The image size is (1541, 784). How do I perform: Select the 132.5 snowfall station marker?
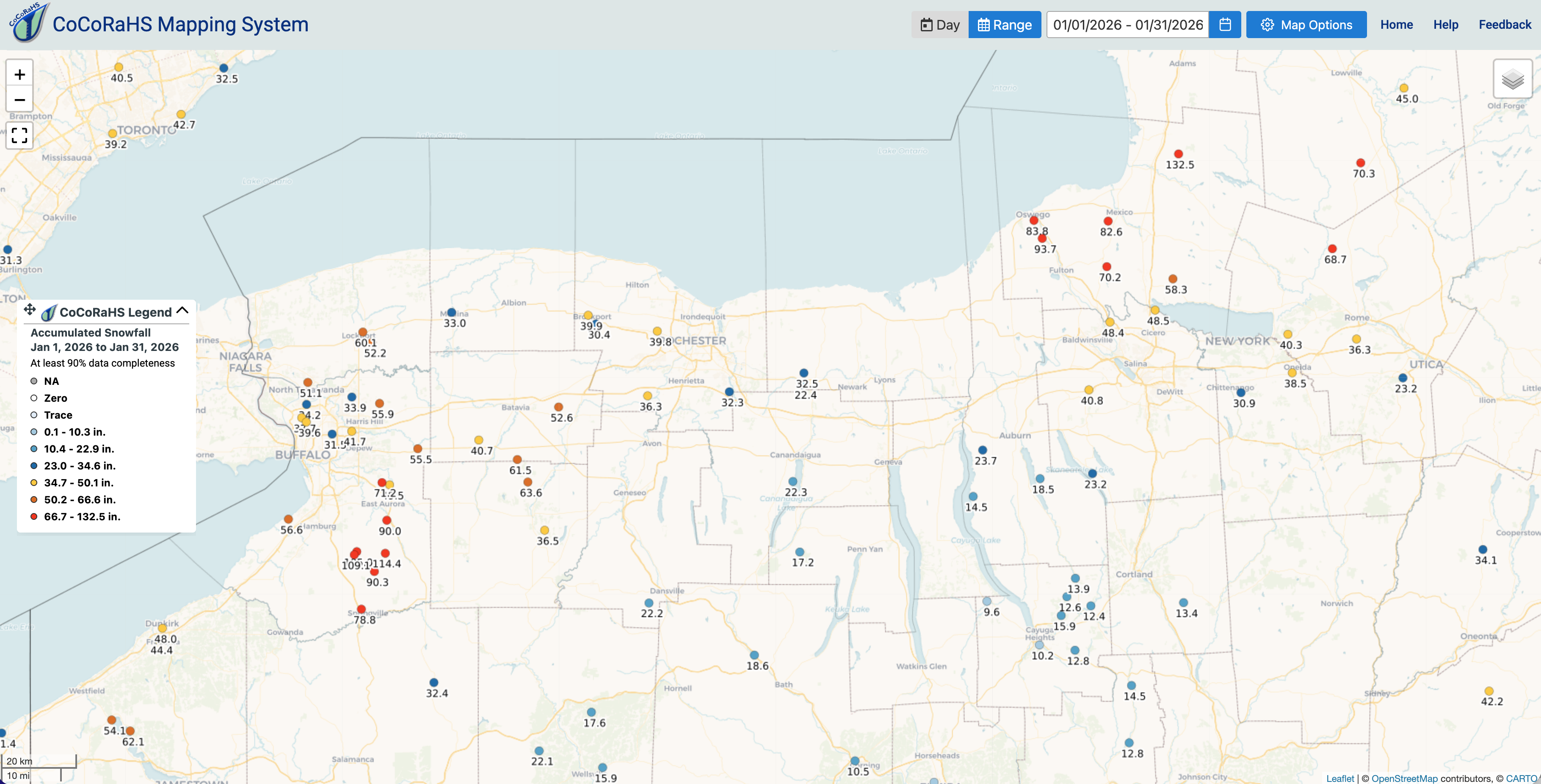pos(1179,154)
